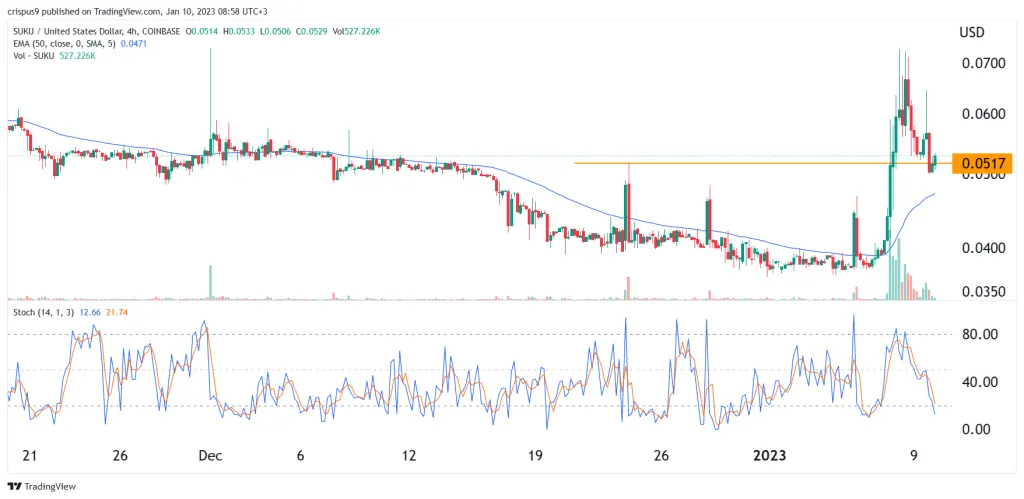Click the date label 6 on time axis

tap(300, 455)
